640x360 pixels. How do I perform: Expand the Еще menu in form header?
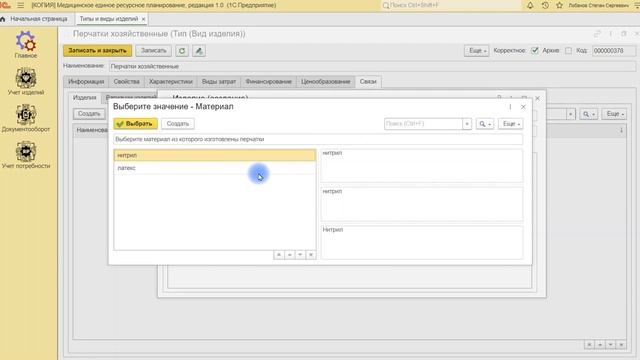[x=476, y=51]
